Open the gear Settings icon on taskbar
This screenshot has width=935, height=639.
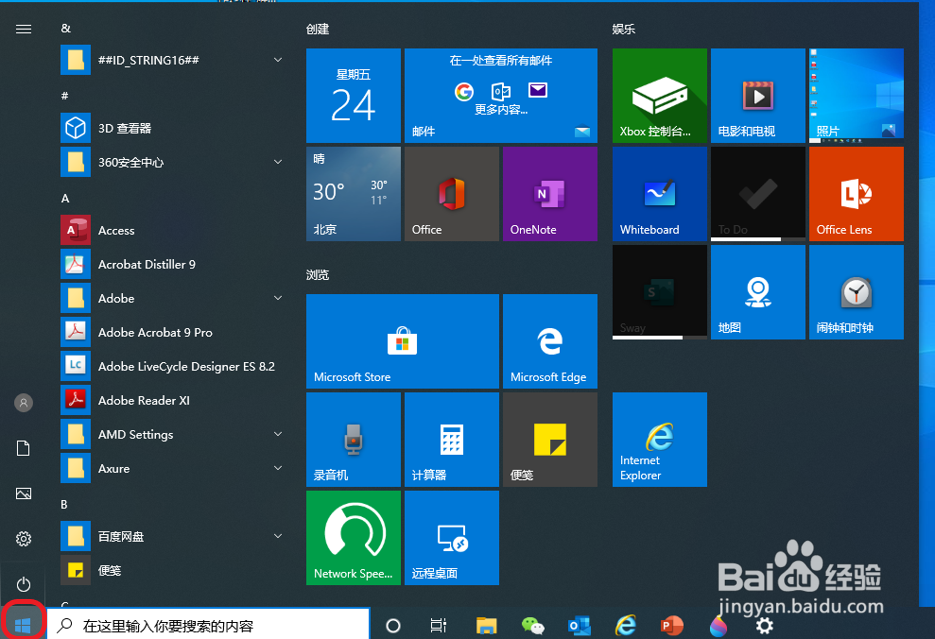(x=764, y=625)
